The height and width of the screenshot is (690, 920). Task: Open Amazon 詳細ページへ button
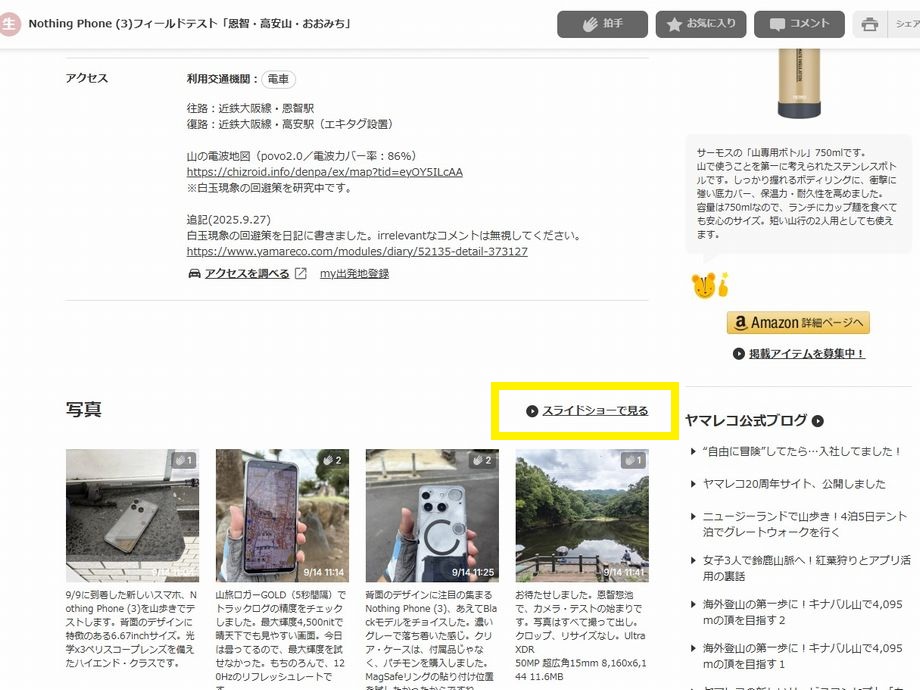(798, 323)
